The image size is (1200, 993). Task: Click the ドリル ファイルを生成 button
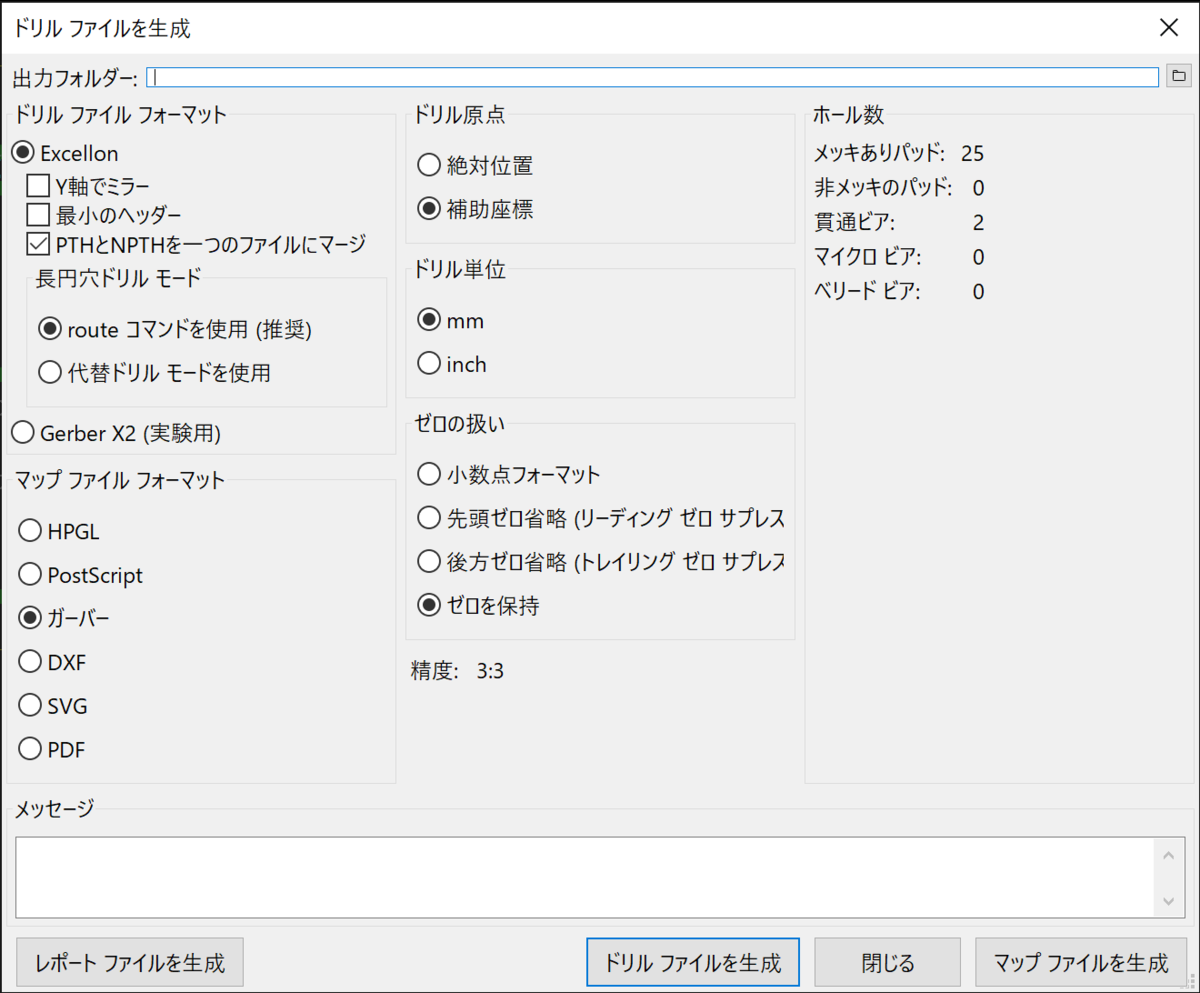[x=692, y=963]
